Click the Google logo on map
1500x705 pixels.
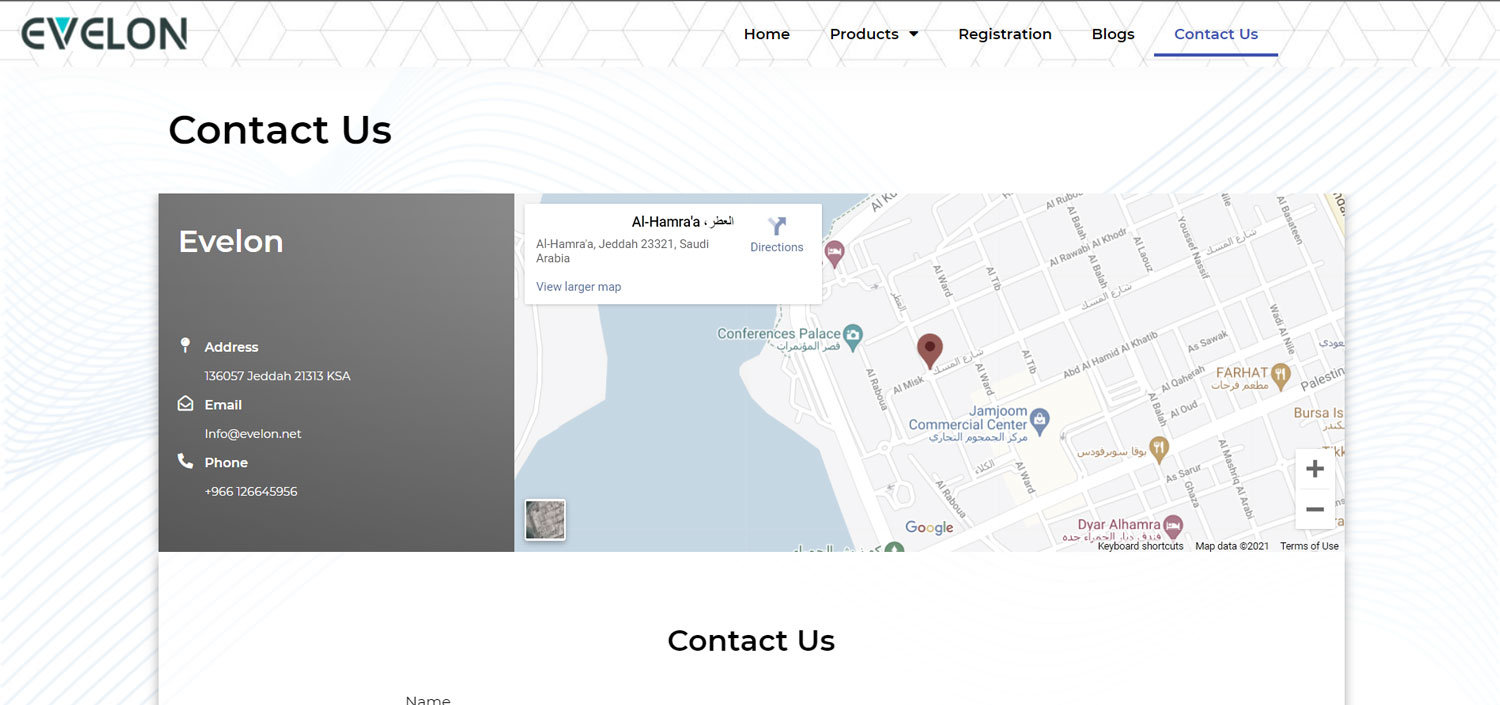(x=929, y=527)
